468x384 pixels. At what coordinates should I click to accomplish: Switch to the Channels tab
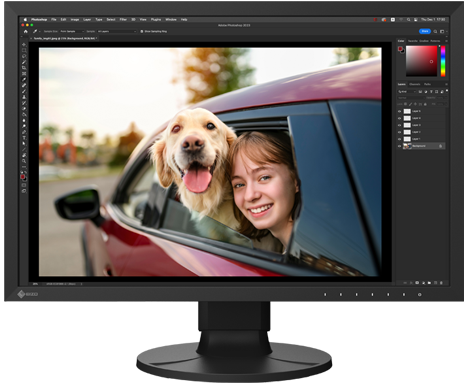pos(415,84)
